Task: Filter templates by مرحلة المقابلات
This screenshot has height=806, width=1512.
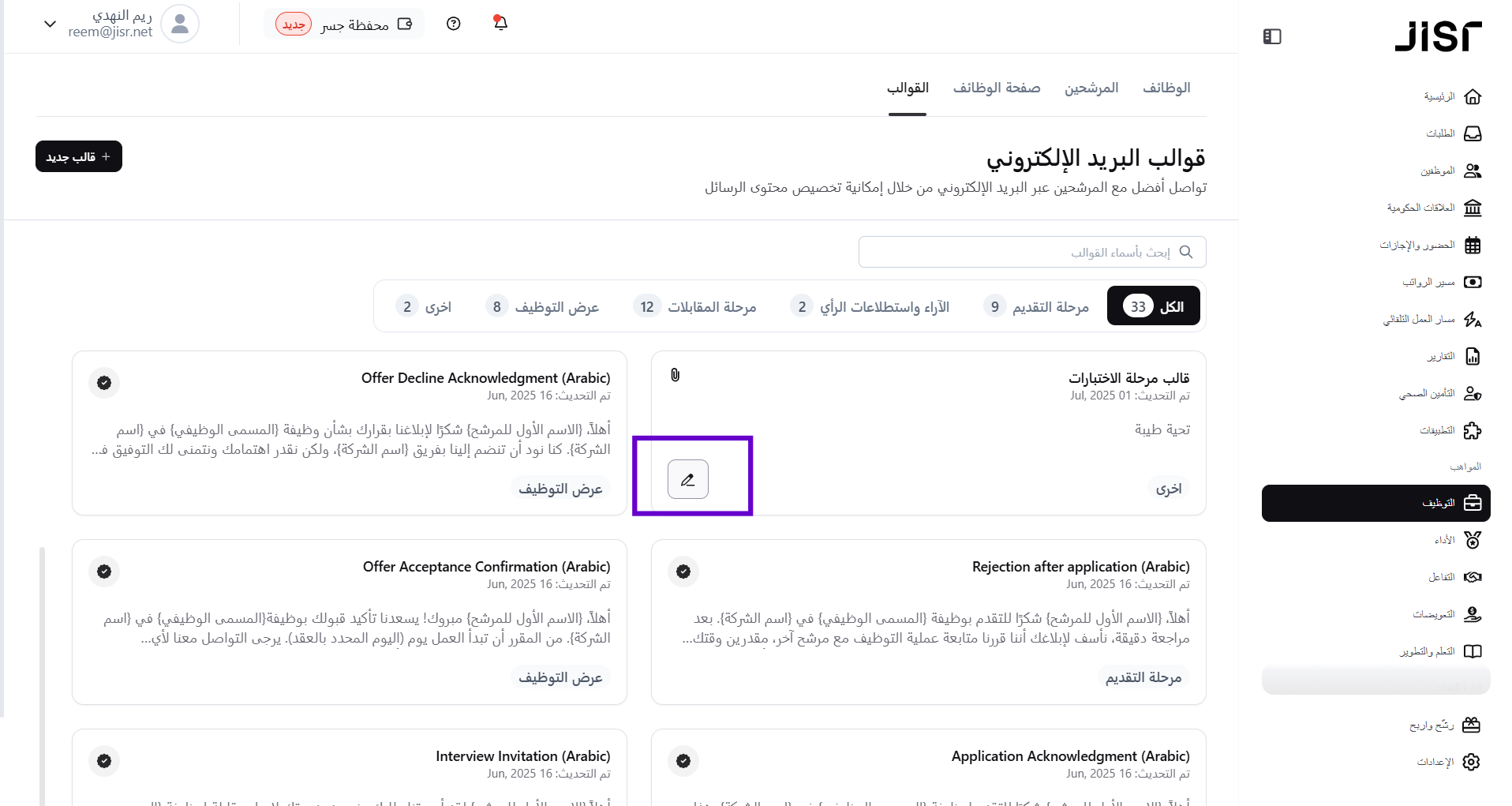Action: click(694, 306)
